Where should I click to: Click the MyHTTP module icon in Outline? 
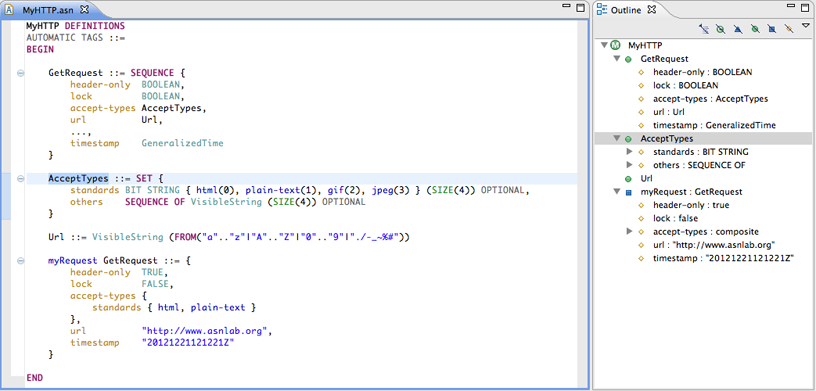pyautogui.click(x=616, y=45)
